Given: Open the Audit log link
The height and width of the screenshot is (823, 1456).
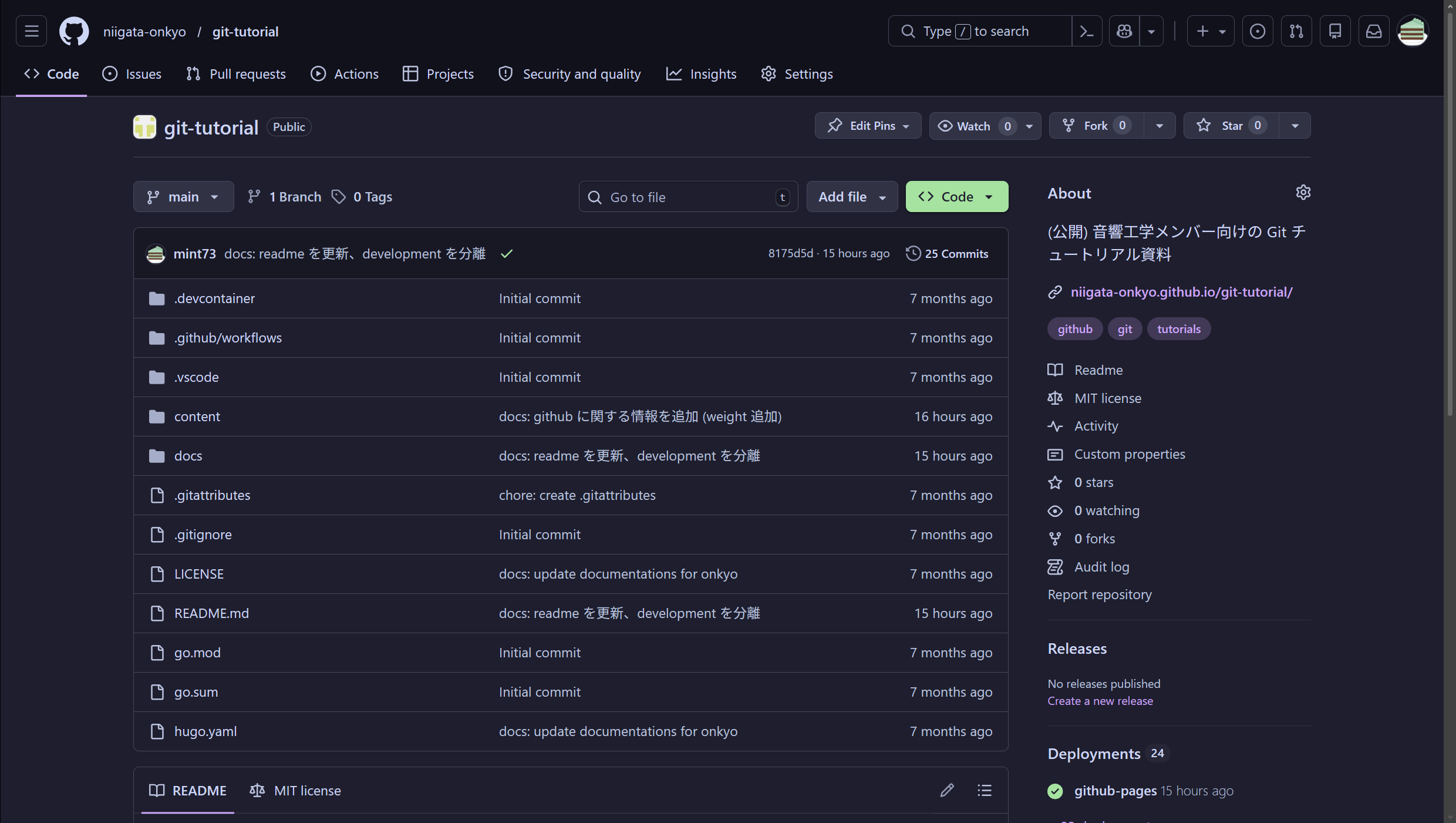Looking at the screenshot, I should 1101,567.
